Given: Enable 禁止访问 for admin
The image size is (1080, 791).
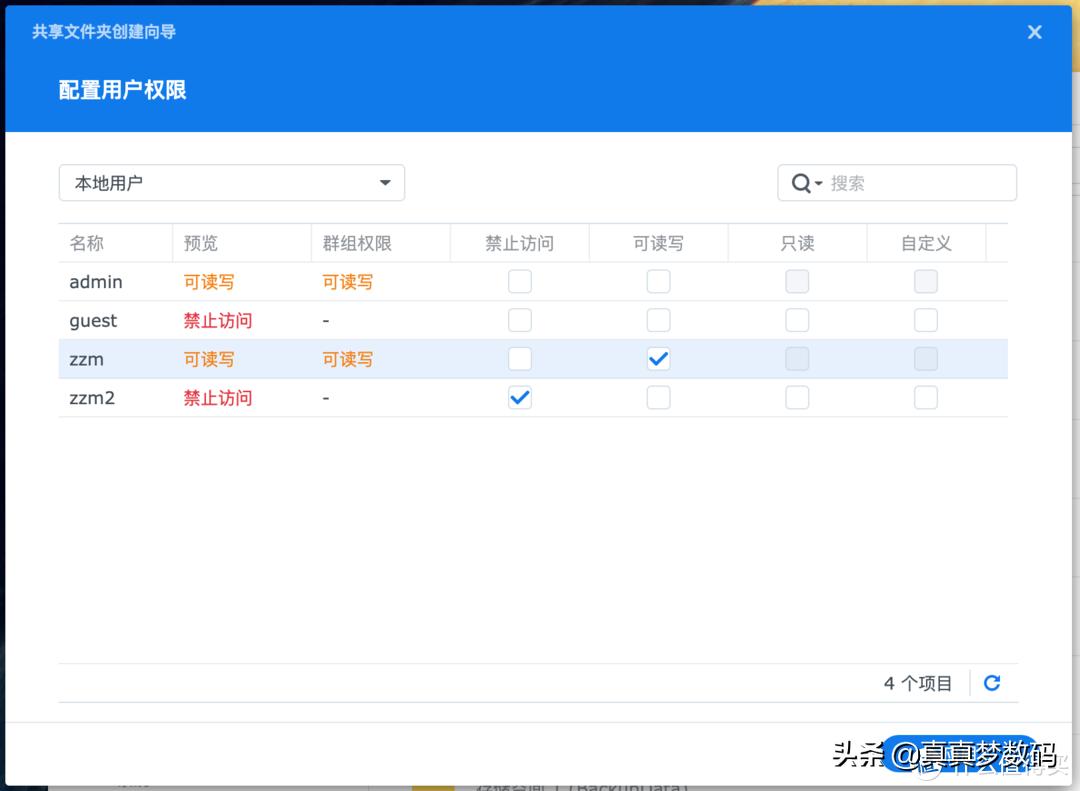Looking at the screenshot, I should point(519,281).
